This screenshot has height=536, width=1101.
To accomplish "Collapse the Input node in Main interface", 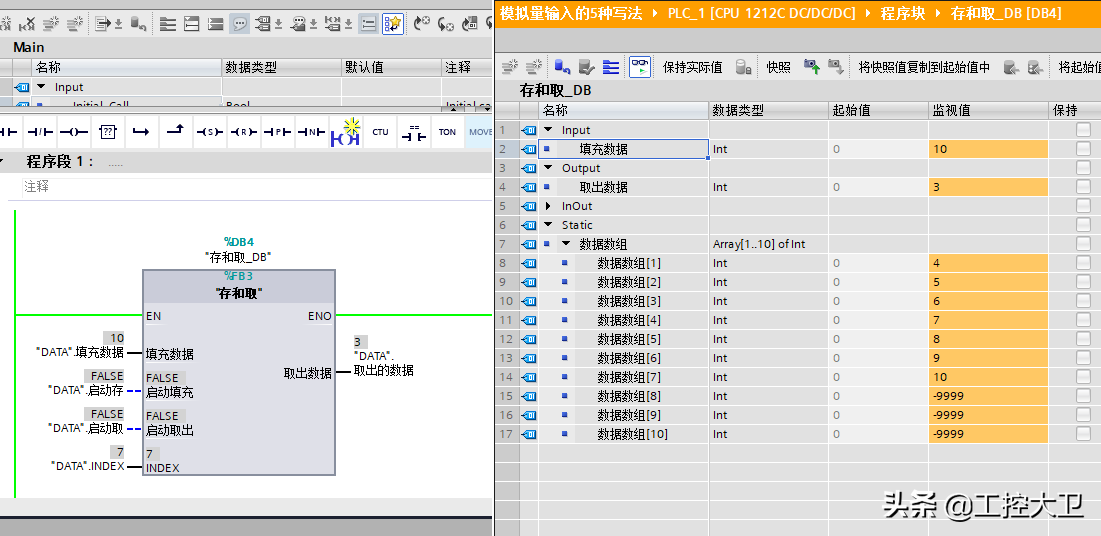I will click(x=41, y=87).
